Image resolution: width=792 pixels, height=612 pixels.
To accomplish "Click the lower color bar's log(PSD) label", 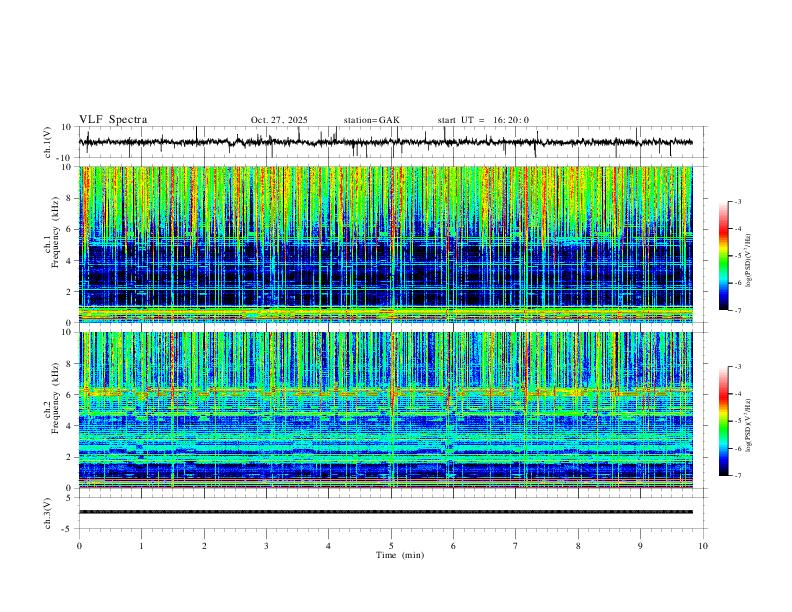I will tap(749, 426).
